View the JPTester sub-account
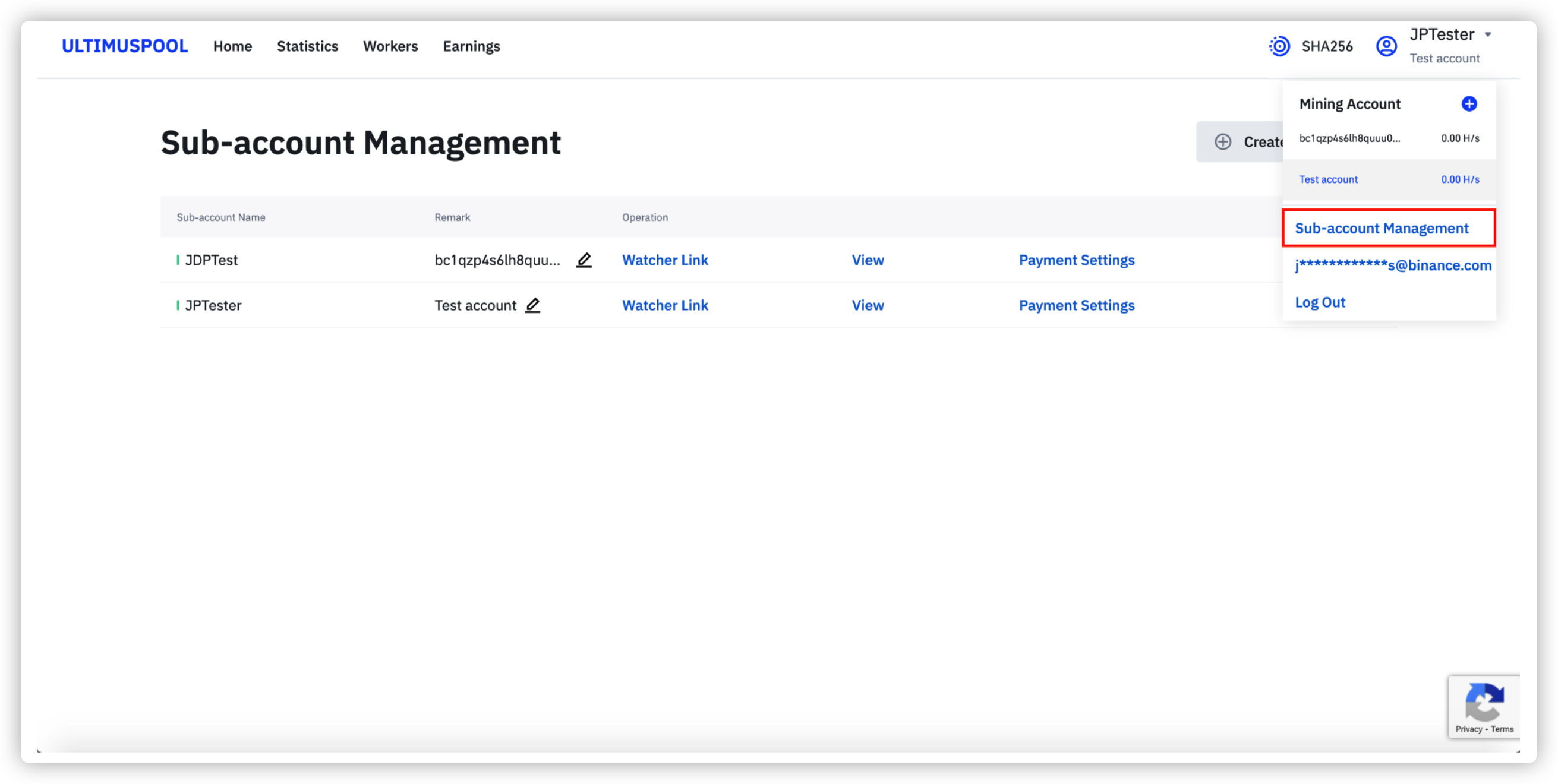Screen dimensions: 1558x784 [868, 305]
